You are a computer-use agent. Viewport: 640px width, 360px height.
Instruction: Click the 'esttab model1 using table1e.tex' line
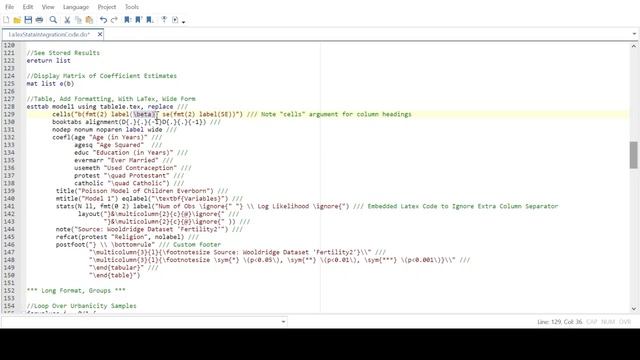click(107, 107)
